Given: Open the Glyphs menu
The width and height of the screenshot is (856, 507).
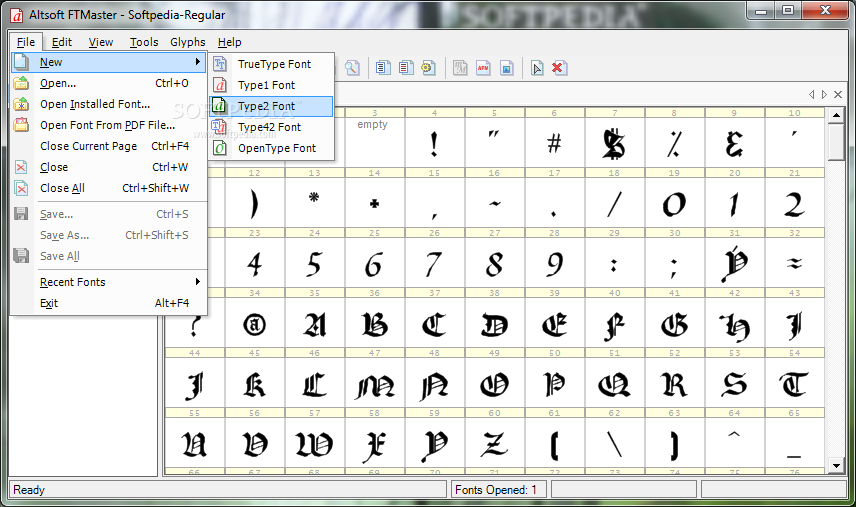Looking at the screenshot, I should click(x=188, y=42).
